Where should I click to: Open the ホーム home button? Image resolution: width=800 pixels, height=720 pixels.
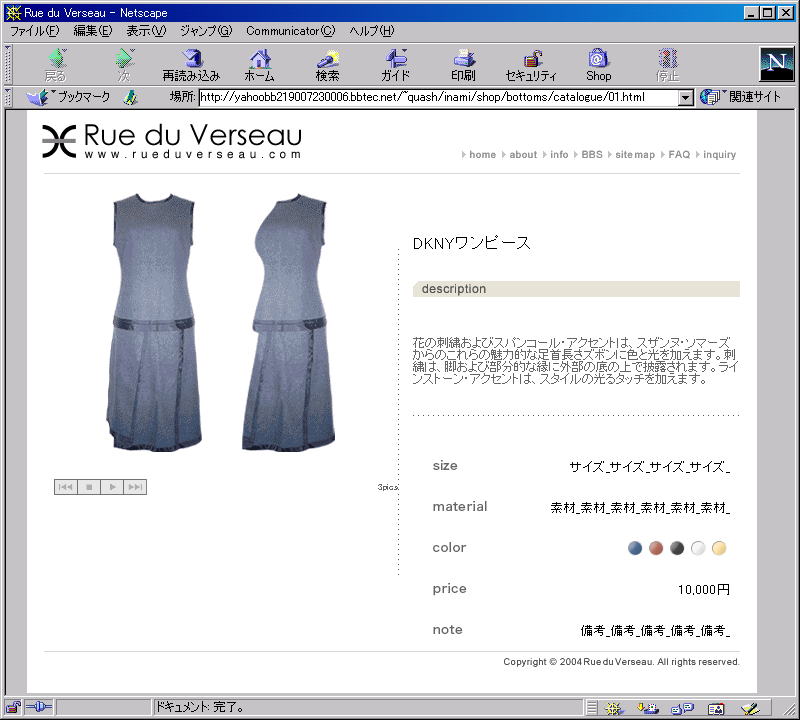coord(260,65)
